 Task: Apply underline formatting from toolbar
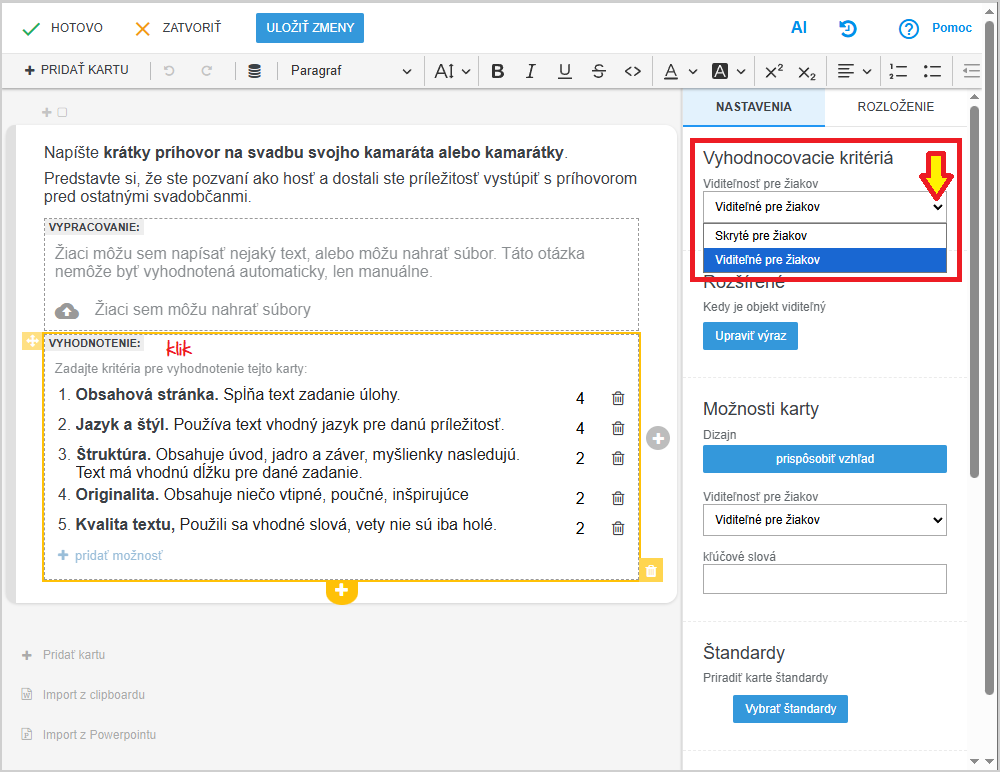pyautogui.click(x=565, y=71)
